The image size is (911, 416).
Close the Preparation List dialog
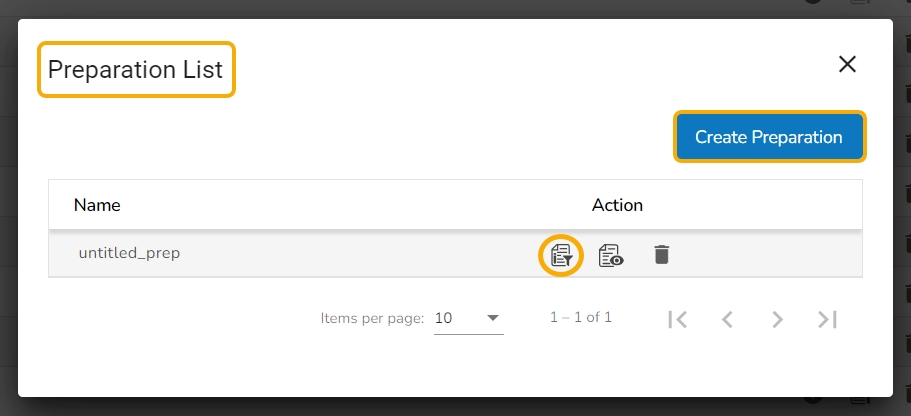(847, 64)
